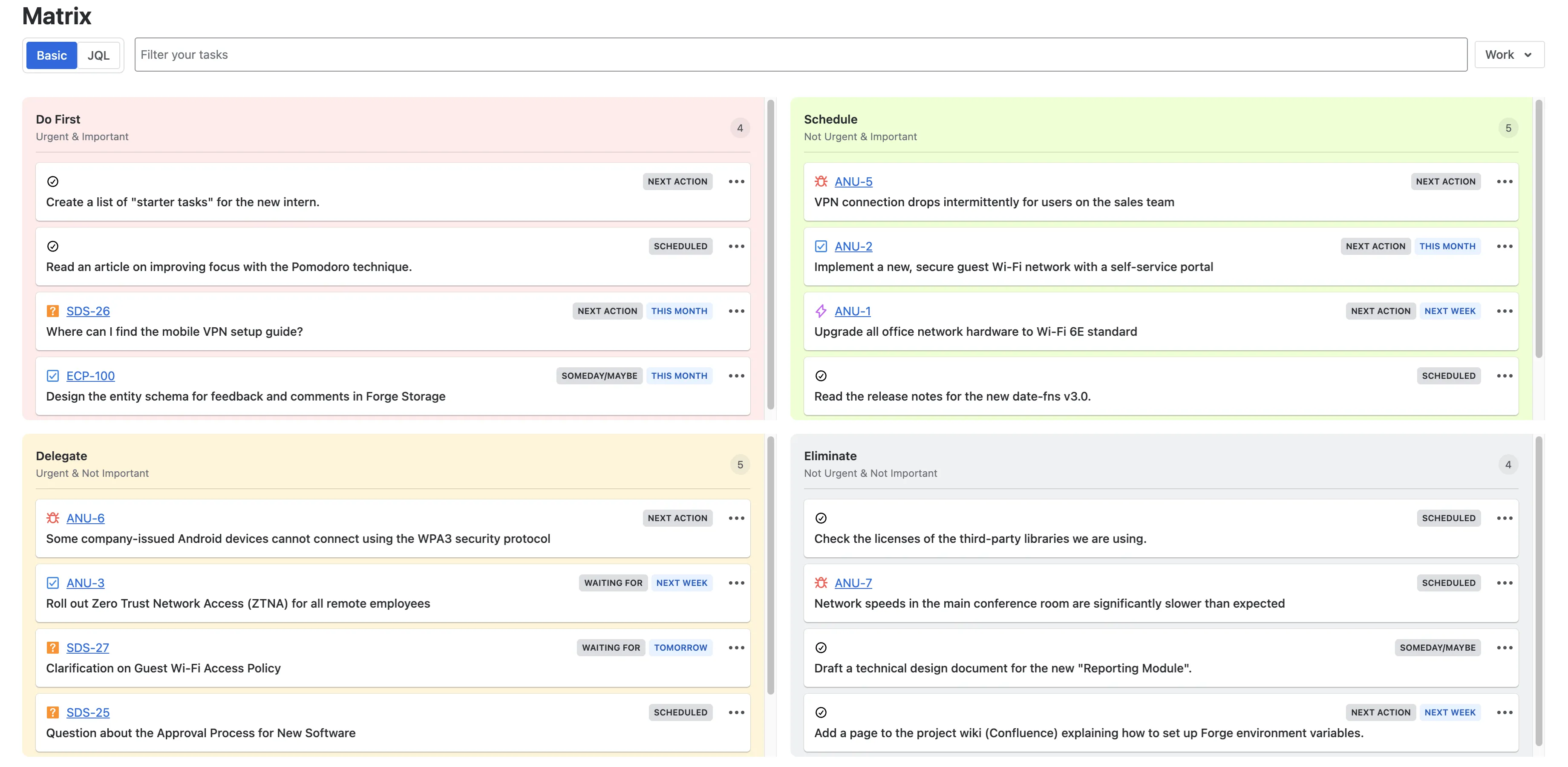Click NEXT WEEK tag on ANU-1 card
Image resolution: width=1568 pixels, height=767 pixels.
coord(1450,311)
